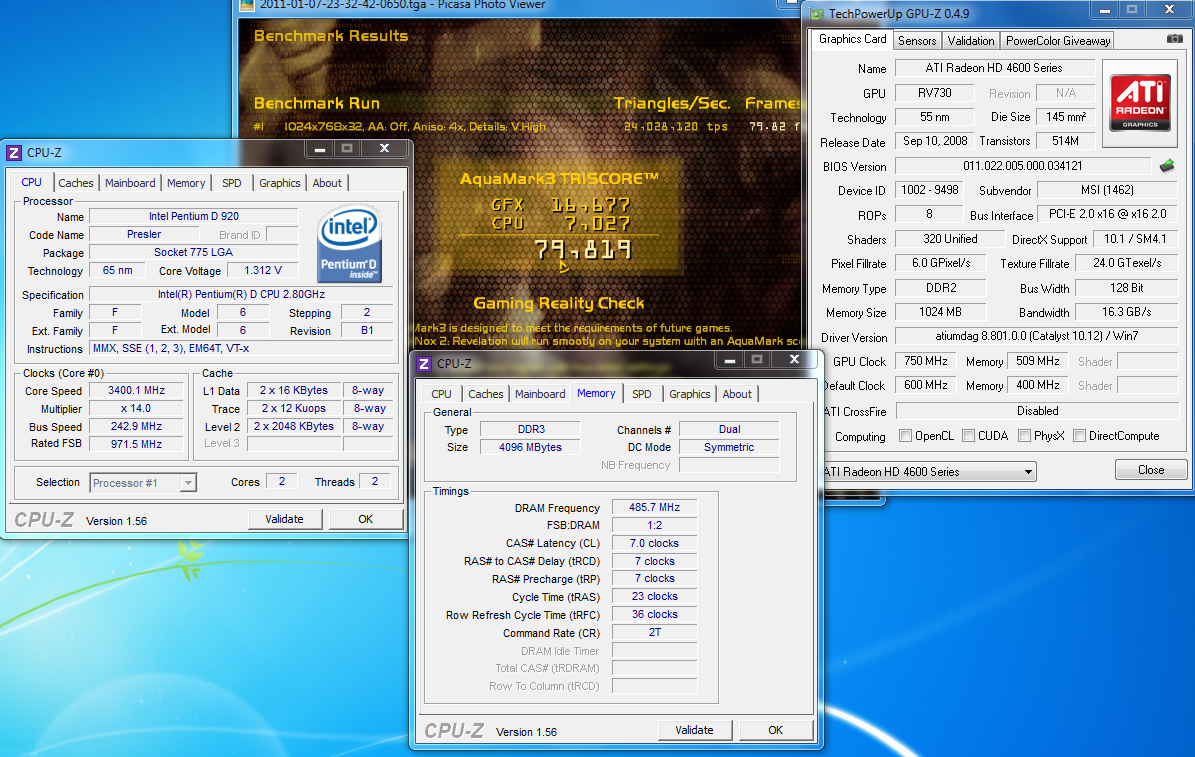This screenshot has width=1195, height=757.
Task: Select the Graphics Card tab in GPU-Z
Action: pos(853,40)
